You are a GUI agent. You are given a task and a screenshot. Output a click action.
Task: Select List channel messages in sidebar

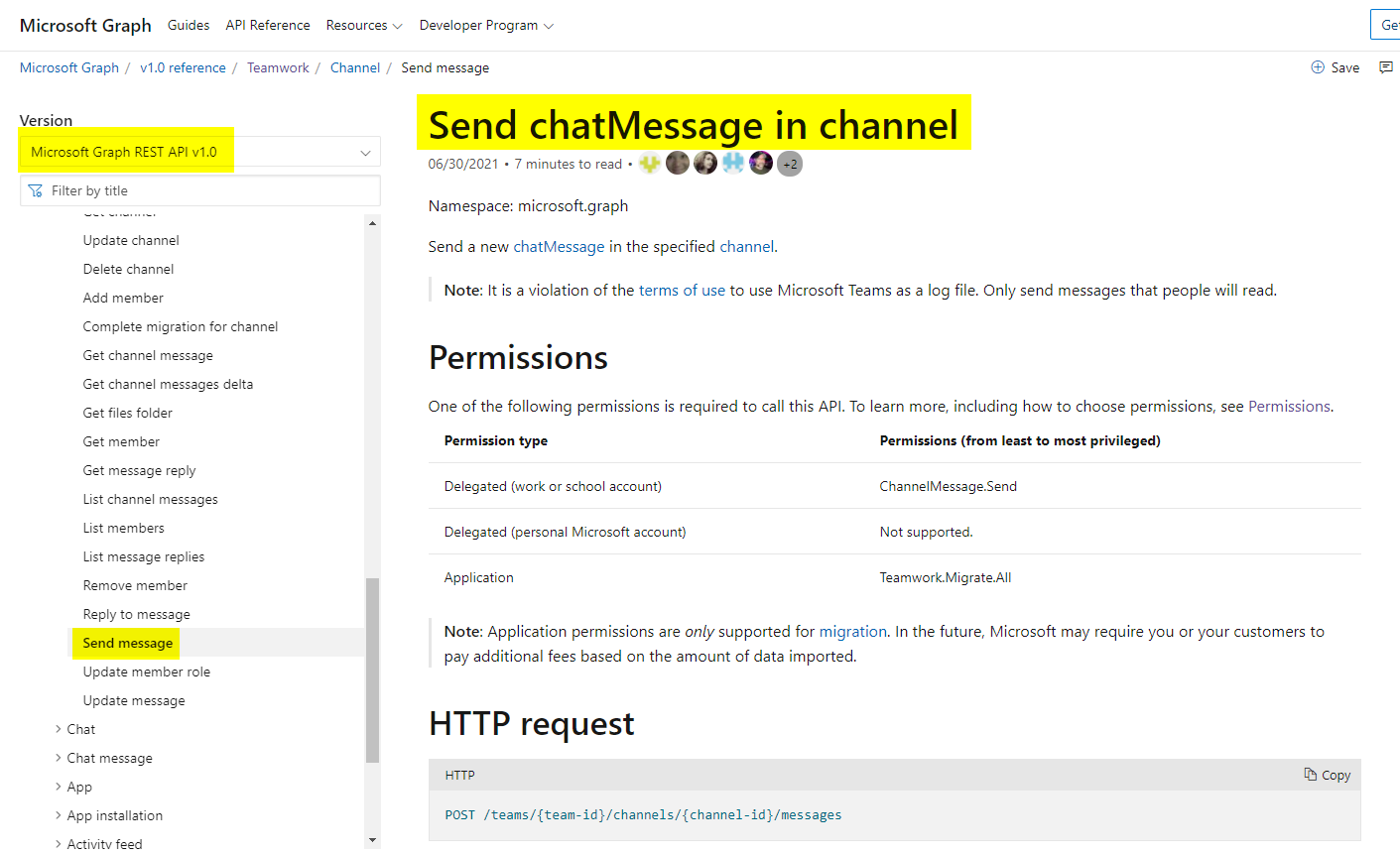pos(150,499)
